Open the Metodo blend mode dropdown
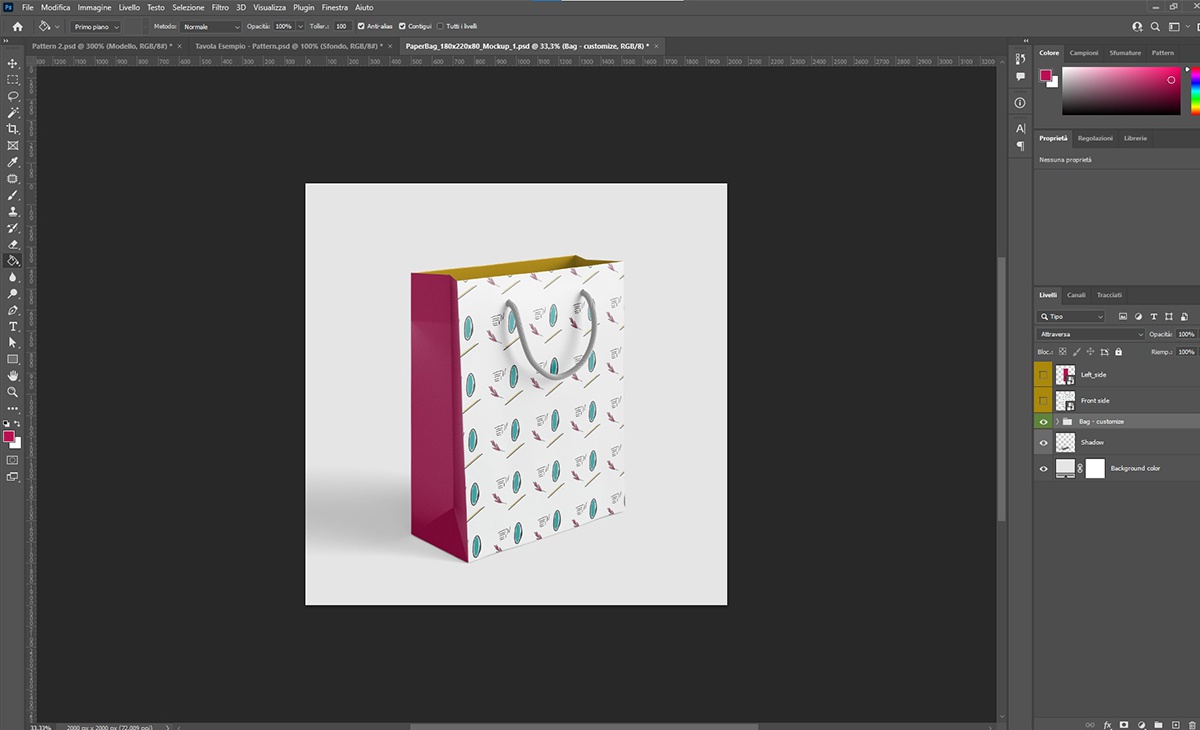Screen dimensions: 1200x730 point(210,26)
